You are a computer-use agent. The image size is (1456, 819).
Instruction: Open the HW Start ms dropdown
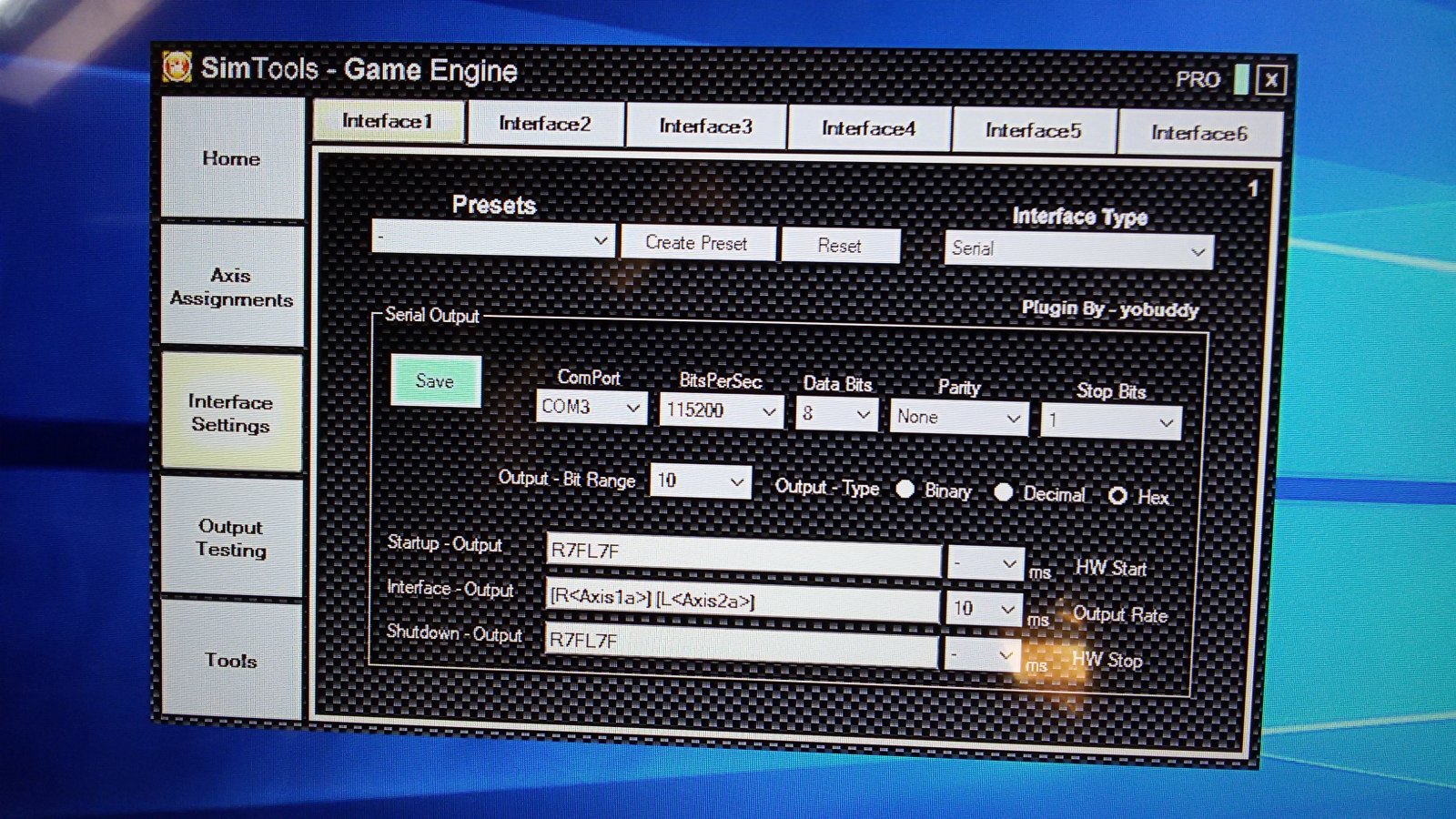[986, 563]
